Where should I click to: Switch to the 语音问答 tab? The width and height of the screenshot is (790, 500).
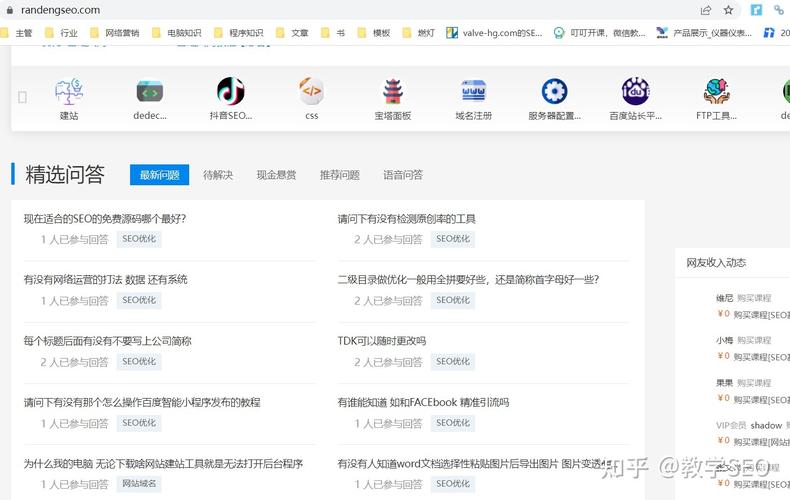point(403,175)
